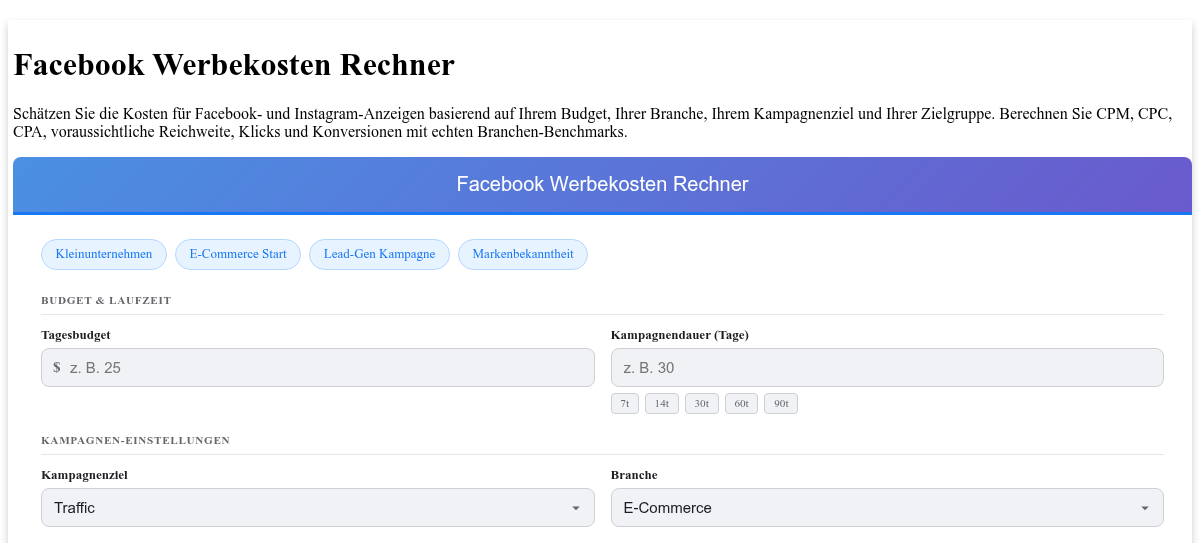Pick the 30t duration shortcut
Viewport: 1200px width, 543px height.
[702, 403]
